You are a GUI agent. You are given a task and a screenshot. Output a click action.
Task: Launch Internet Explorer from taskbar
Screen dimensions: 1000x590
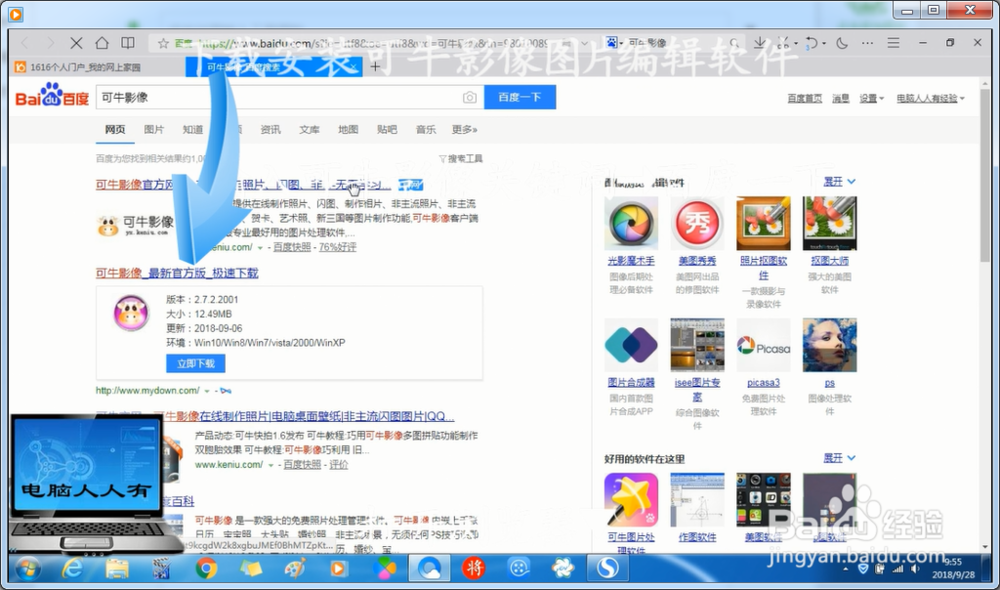[72, 568]
